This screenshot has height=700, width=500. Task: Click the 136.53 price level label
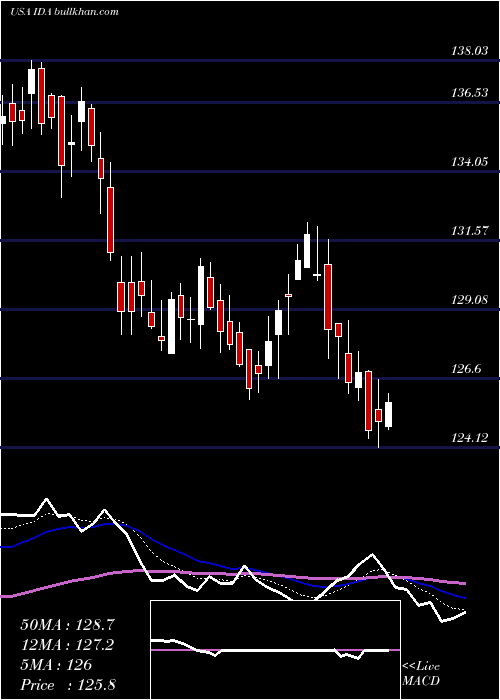(x=470, y=93)
